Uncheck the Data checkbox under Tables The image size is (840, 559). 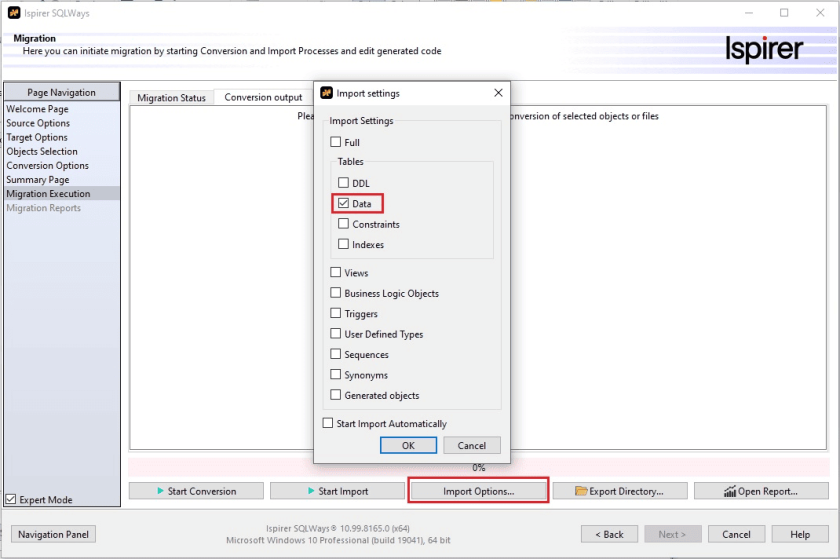344,204
